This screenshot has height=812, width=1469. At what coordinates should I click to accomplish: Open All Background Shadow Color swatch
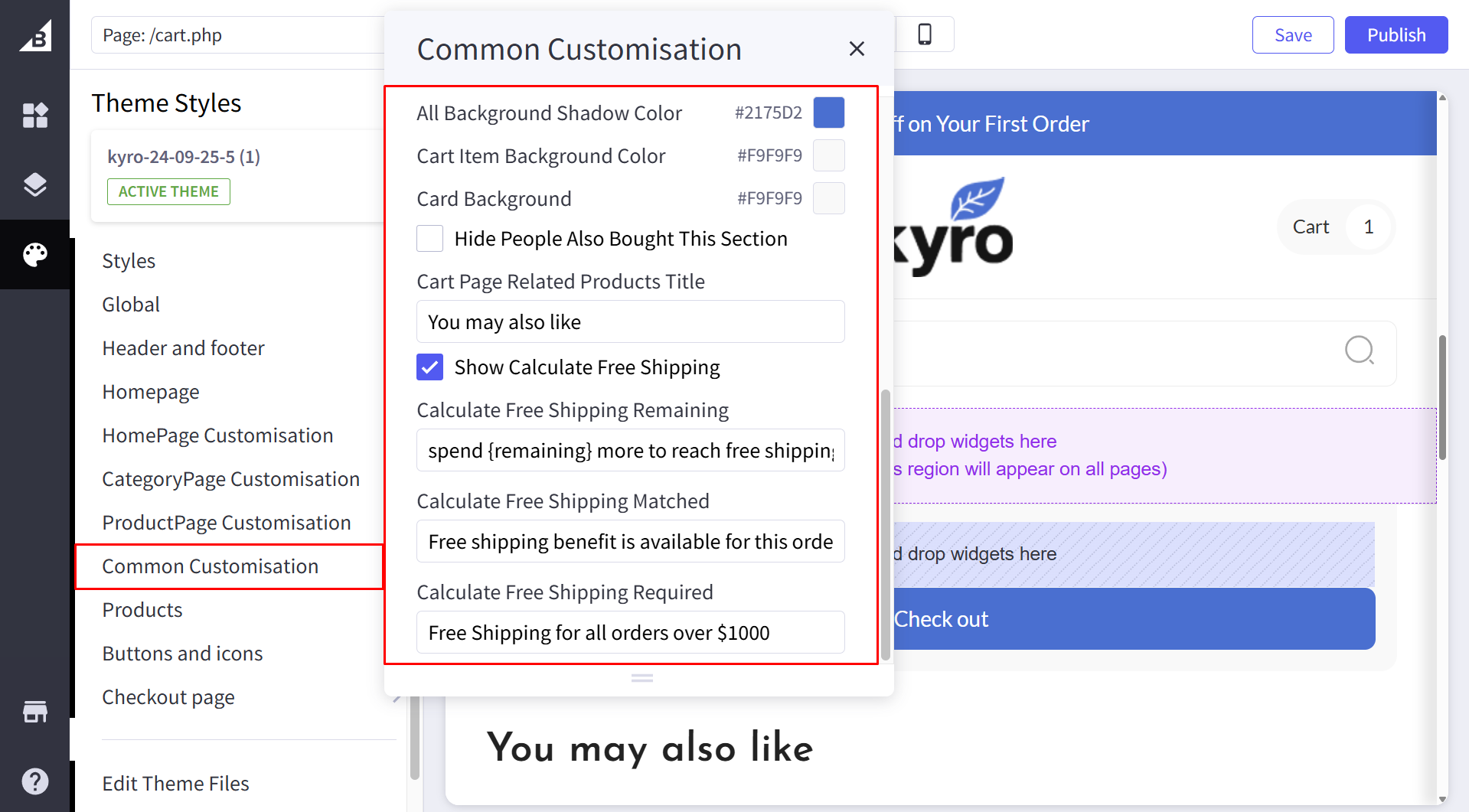click(828, 113)
